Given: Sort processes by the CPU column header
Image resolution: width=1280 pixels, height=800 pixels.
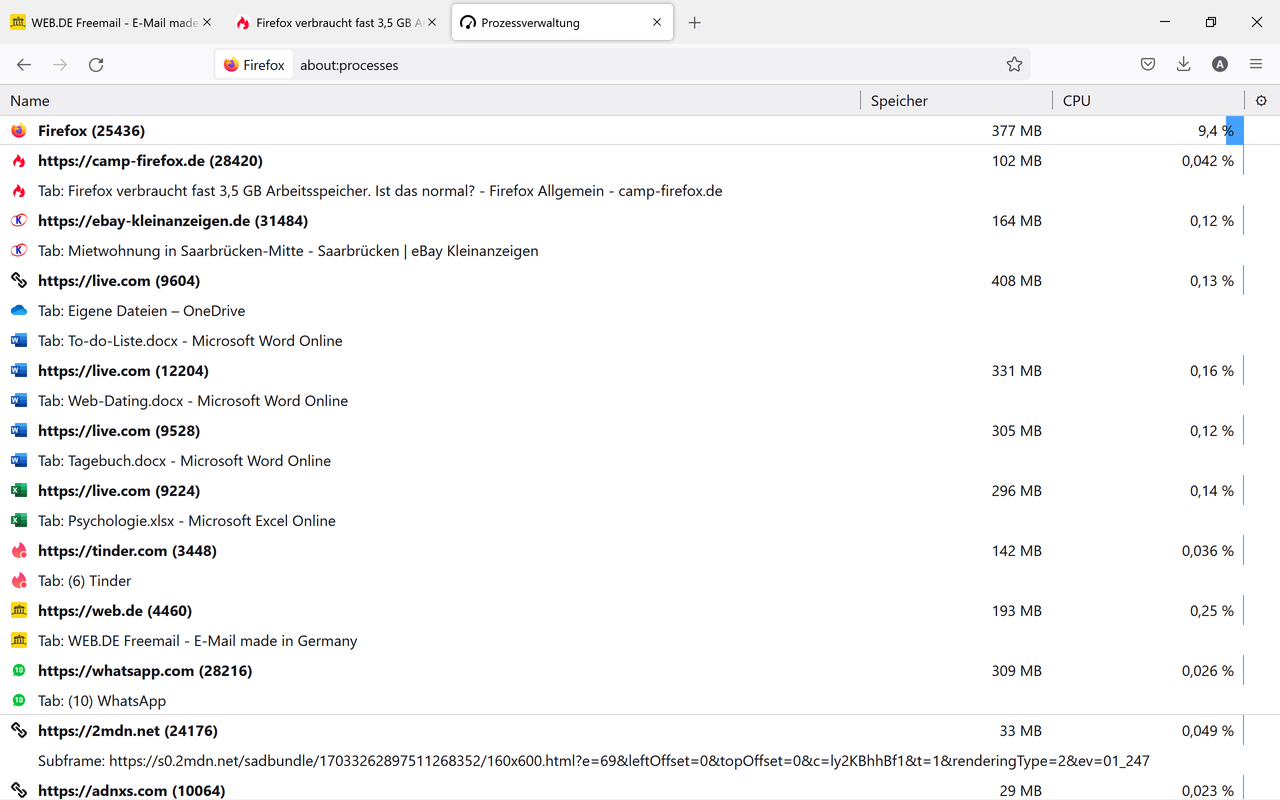Looking at the screenshot, I should pos(1148,101).
